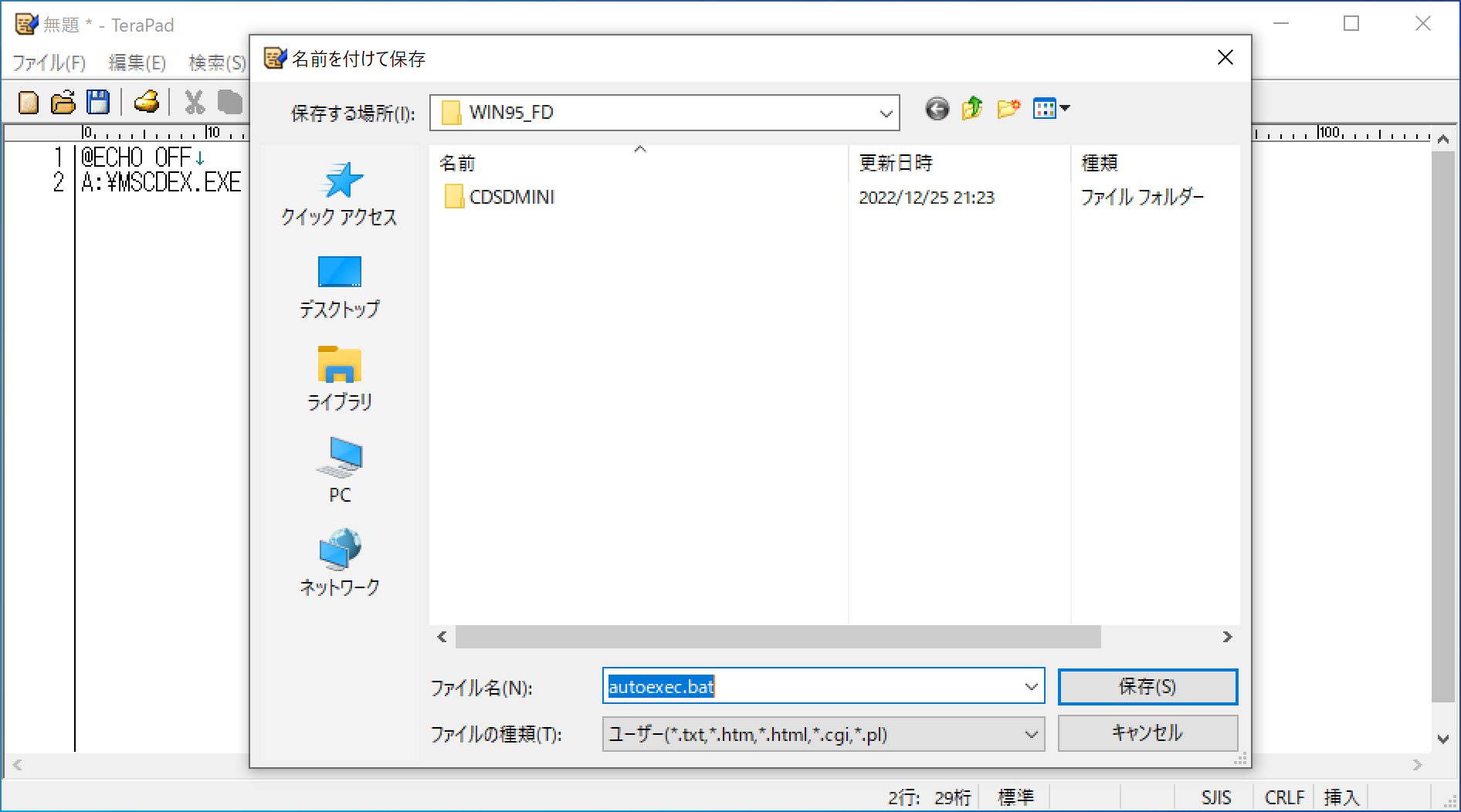Click the A:¥MSCDEX.EXE line in editor
The image size is (1461, 812).
point(161,182)
